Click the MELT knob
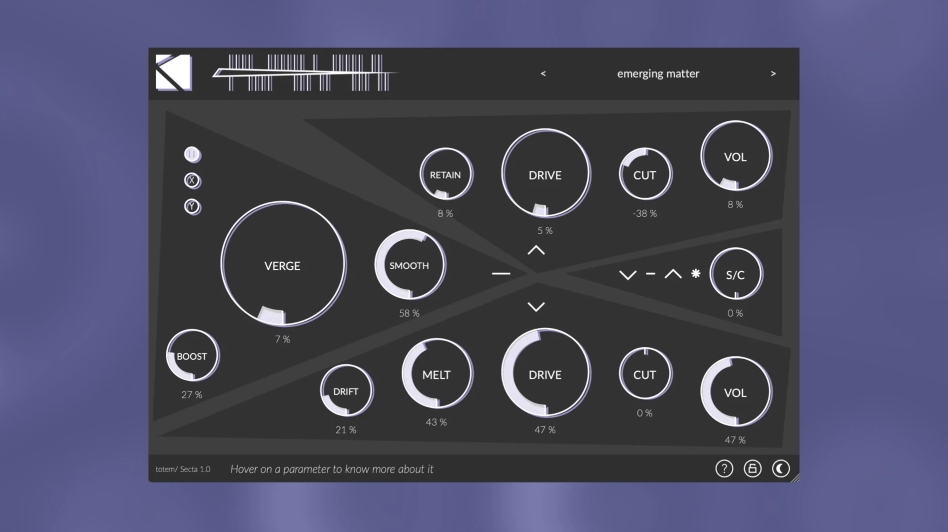948x532 pixels. pos(436,375)
